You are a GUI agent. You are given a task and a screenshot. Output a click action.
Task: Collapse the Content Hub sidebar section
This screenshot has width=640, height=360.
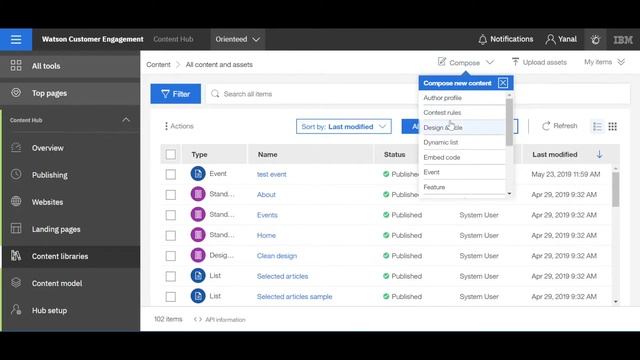point(126,120)
